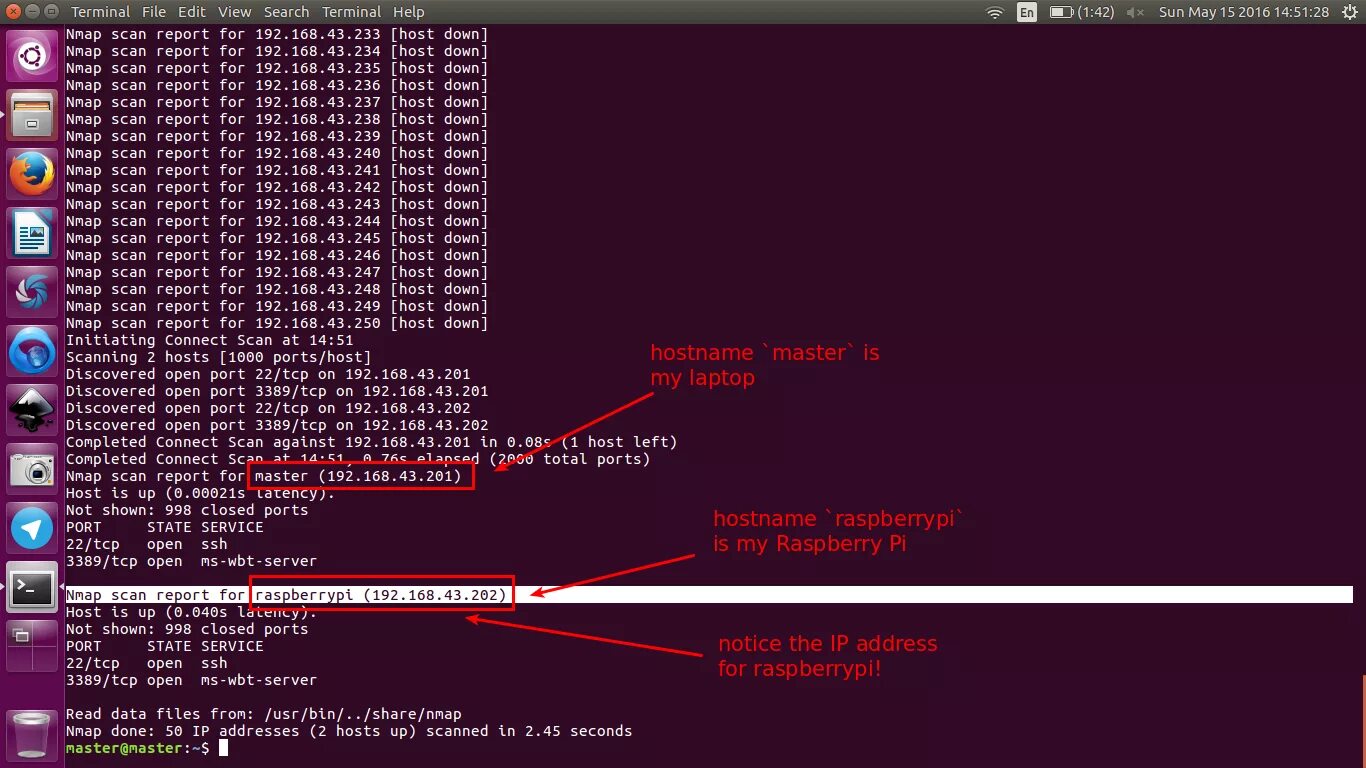Click the line for 192.168.43.240 host down
1366x768 pixels.
(277, 153)
